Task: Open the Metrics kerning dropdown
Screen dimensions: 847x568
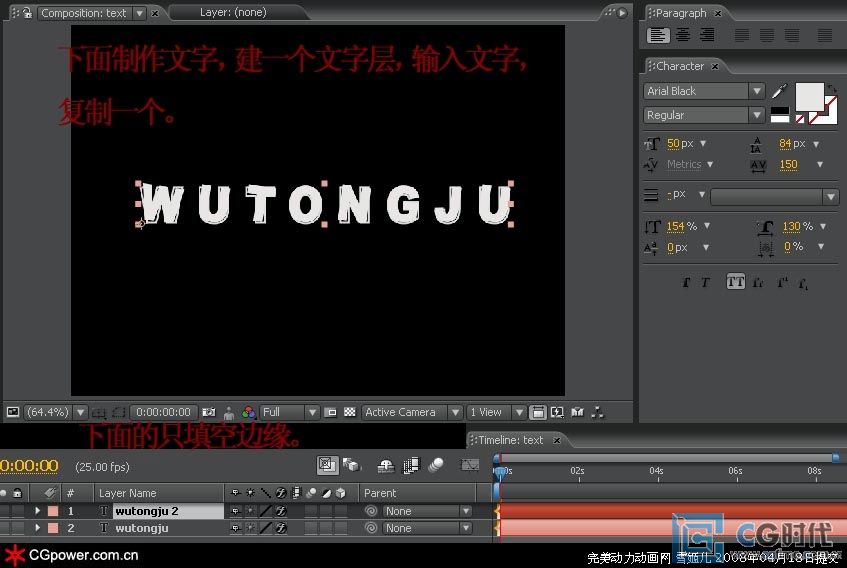Action: 710,164
